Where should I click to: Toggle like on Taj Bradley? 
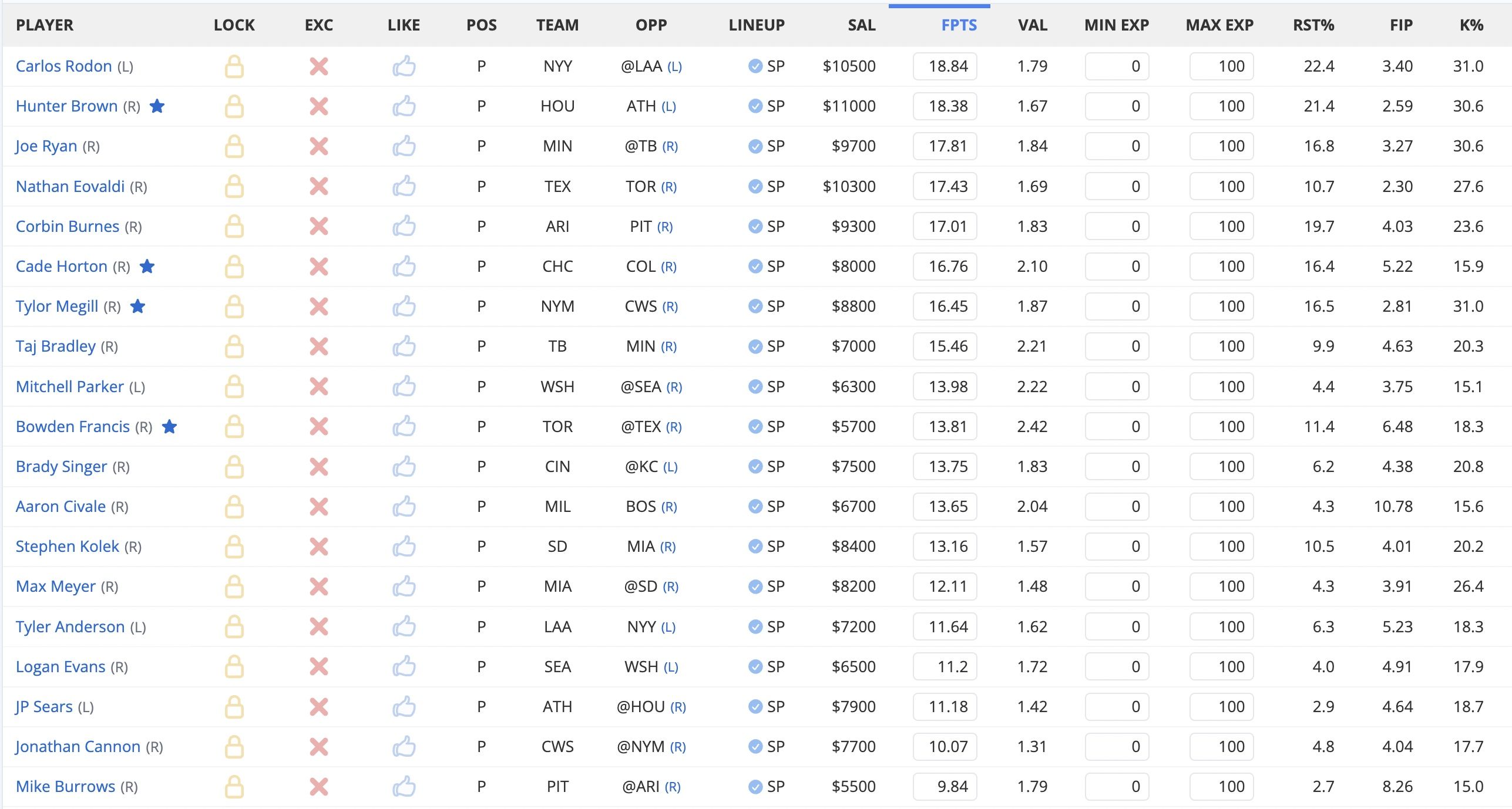(x=404, y=346)
